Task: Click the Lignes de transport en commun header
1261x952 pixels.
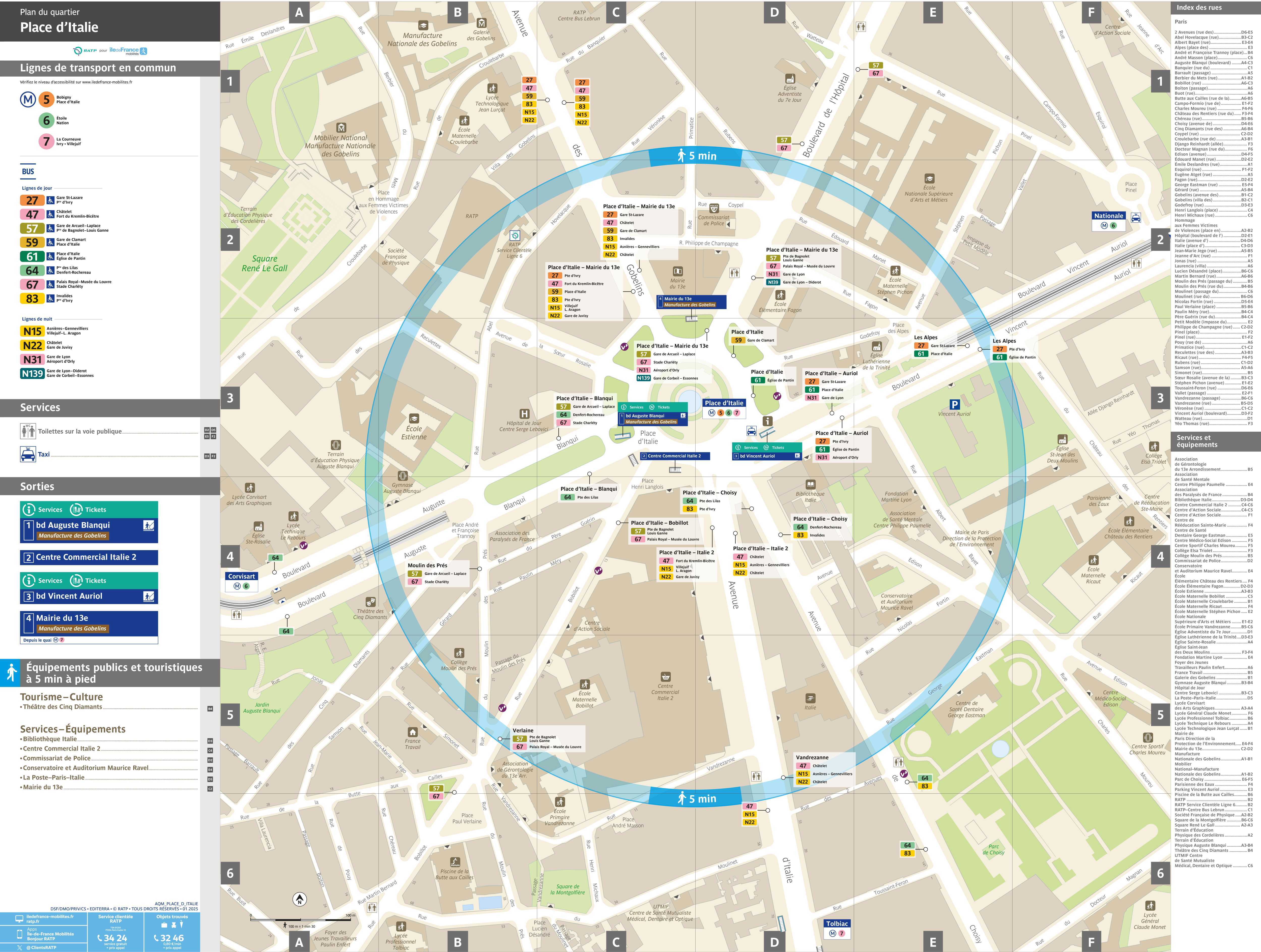Action: [x=98, y=68]
